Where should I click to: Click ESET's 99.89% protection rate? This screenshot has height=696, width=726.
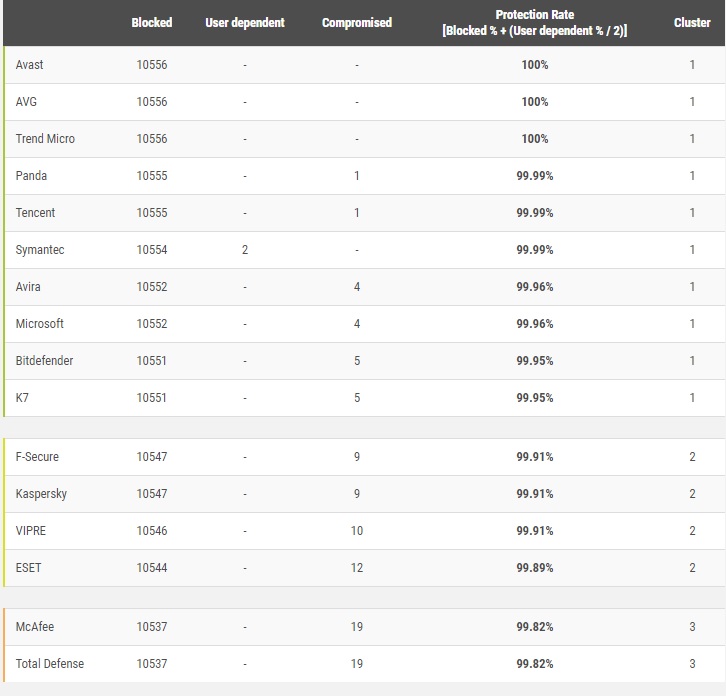(534, 568)
